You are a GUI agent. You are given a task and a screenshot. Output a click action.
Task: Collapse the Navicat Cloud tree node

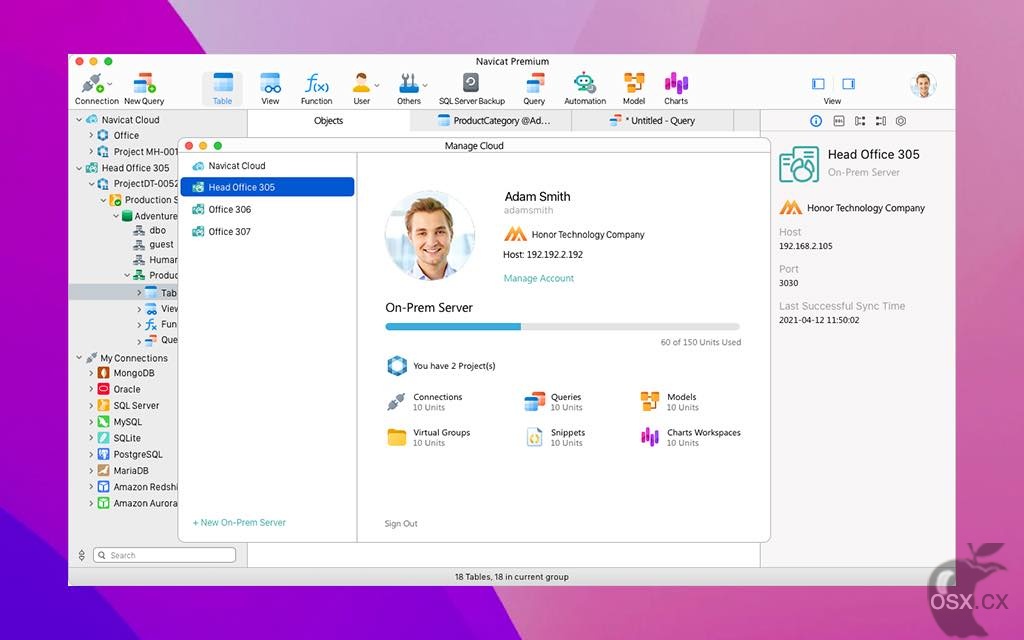(79, 120)
